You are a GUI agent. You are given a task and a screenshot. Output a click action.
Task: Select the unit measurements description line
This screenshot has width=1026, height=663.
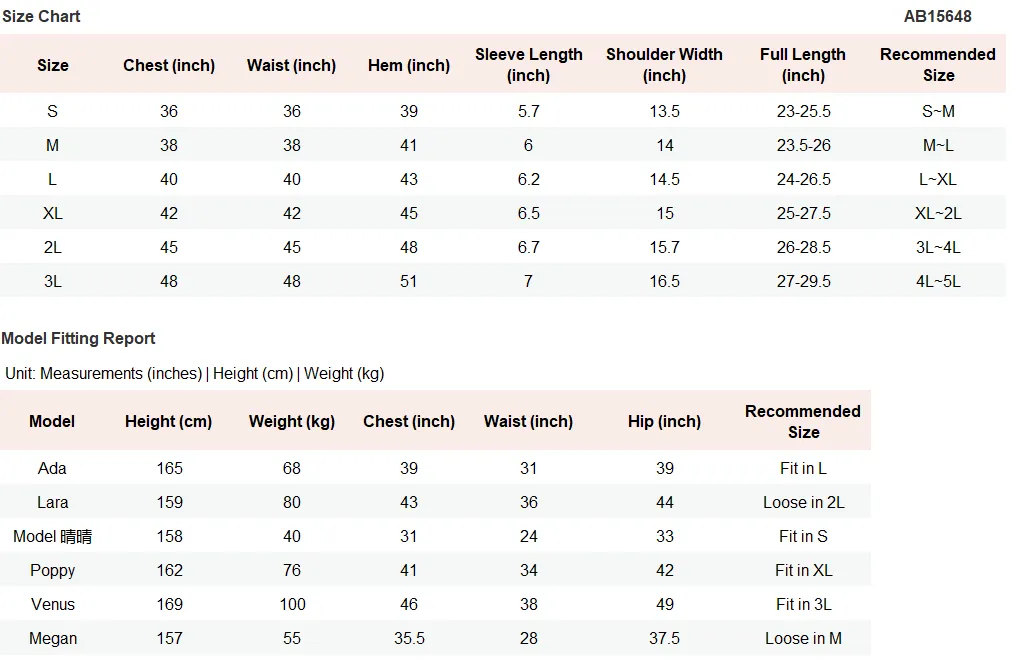point(194,374)
